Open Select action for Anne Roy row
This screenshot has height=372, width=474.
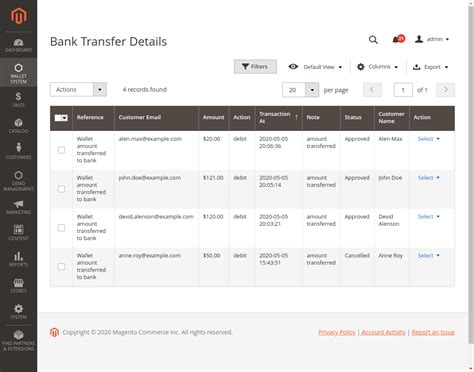click(429, 256)
